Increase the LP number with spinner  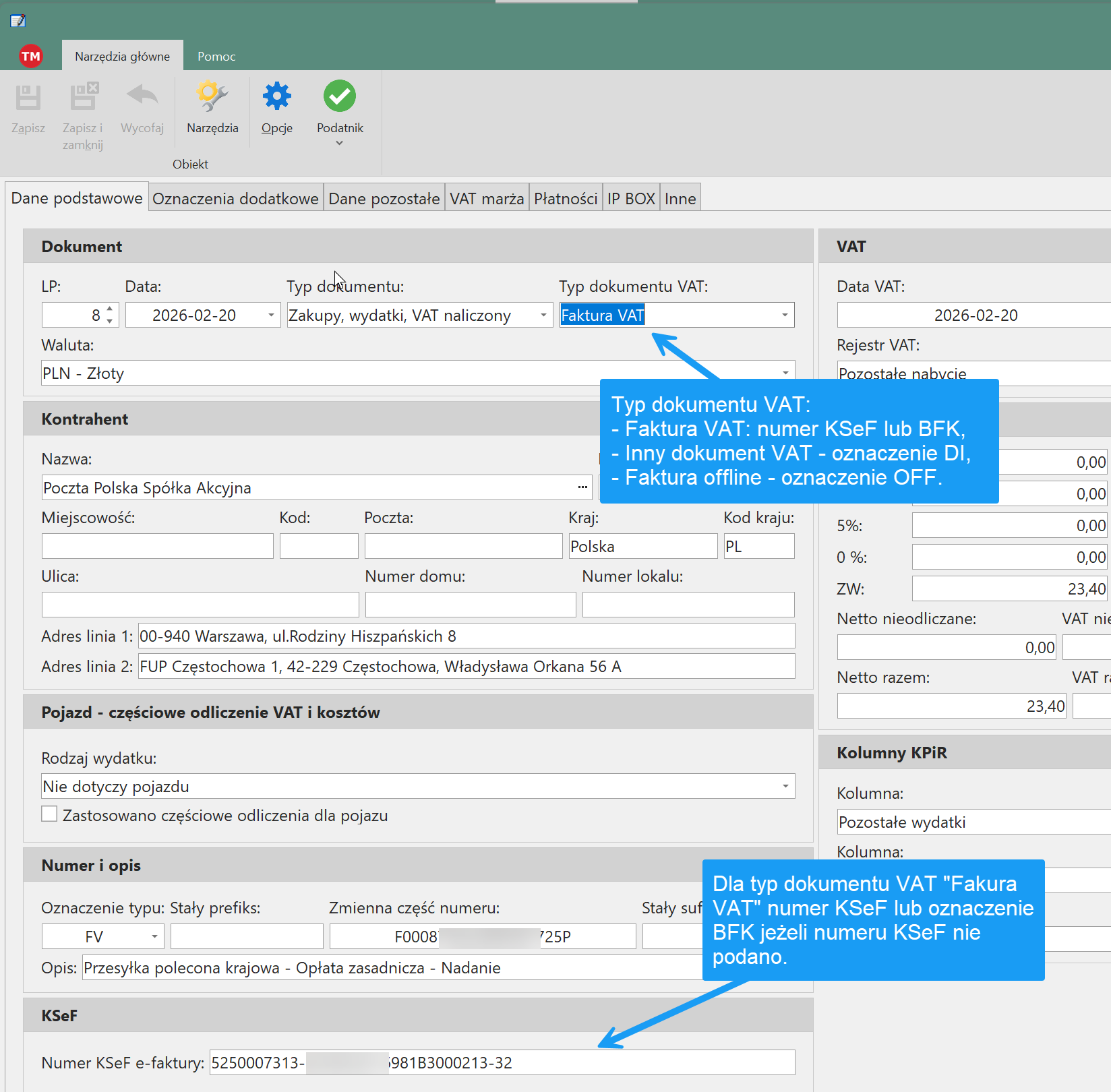(x=110, y=309)
